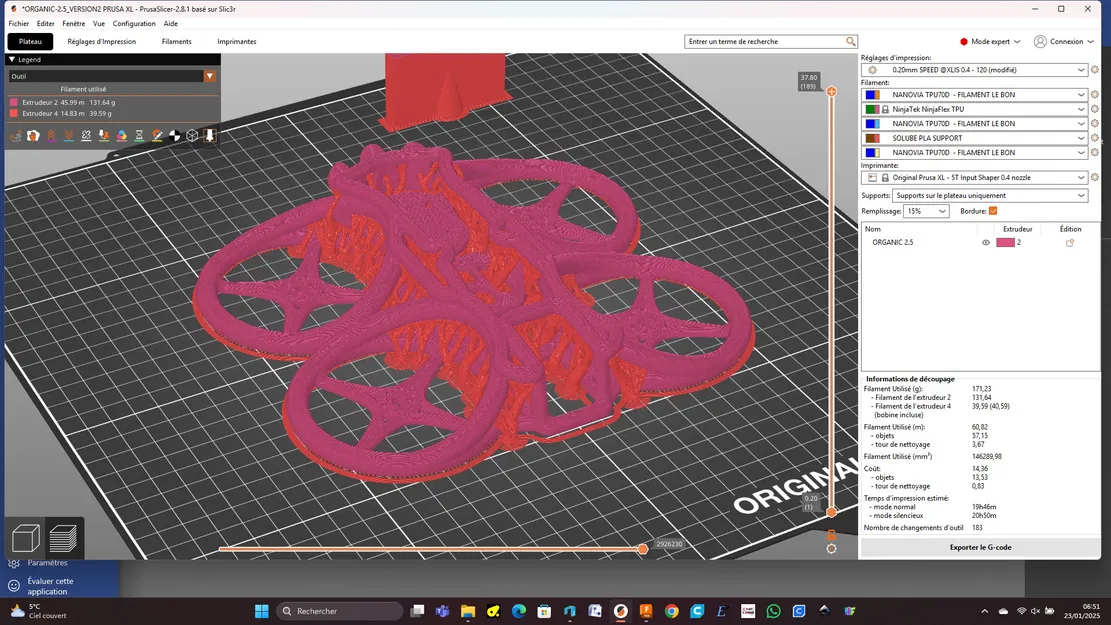Screen dimensions: 1111x625
Task: Open filament settings via its gear icon
Action: coord(1096,94)
